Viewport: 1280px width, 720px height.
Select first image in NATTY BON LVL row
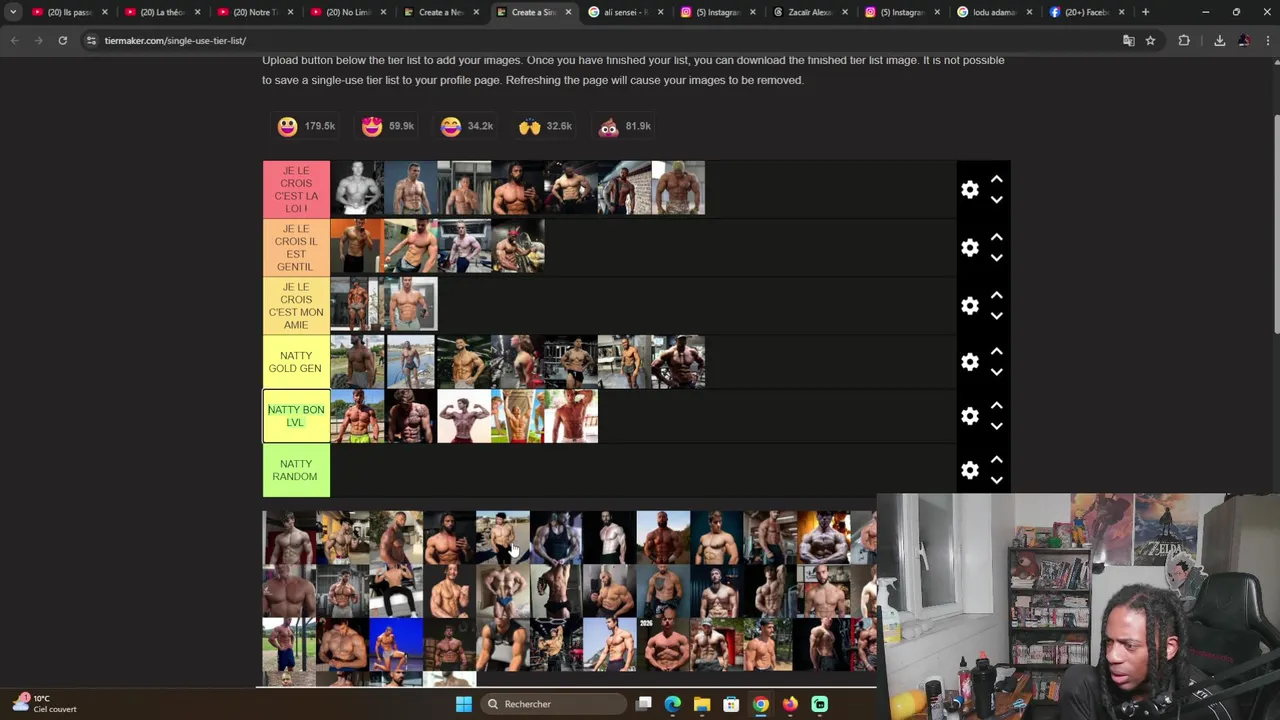coord(357,416)
